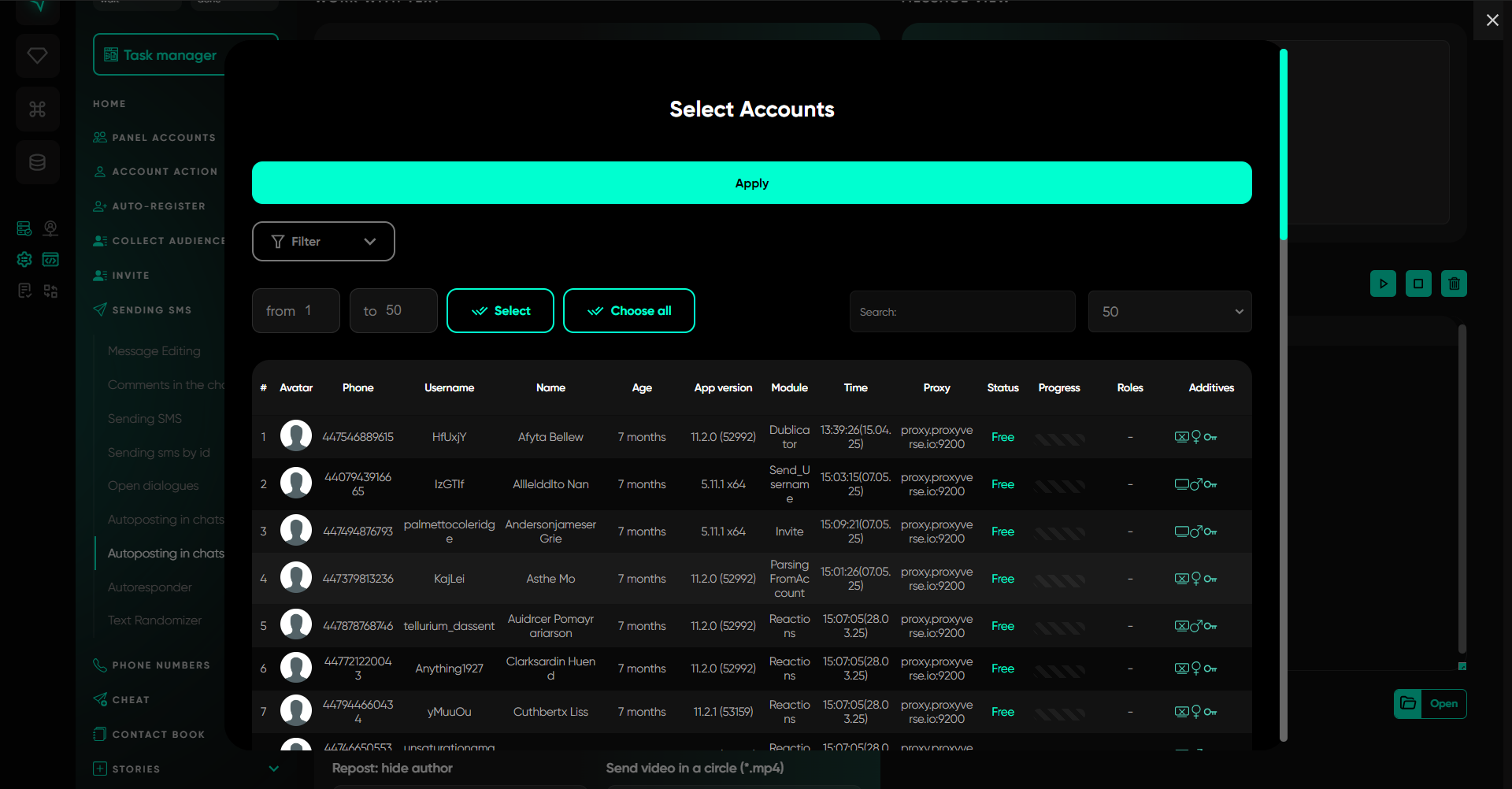1512x789 pixels.
Task: Focus the Search input field
Action: (x=962, y=312)
